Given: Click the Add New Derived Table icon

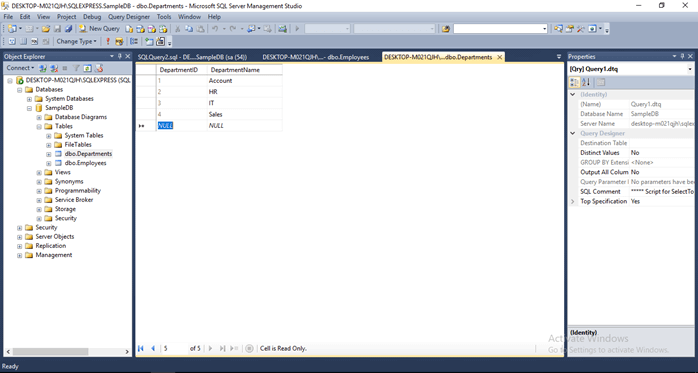Looking at the screenshot, I should (x=160, y=41).
